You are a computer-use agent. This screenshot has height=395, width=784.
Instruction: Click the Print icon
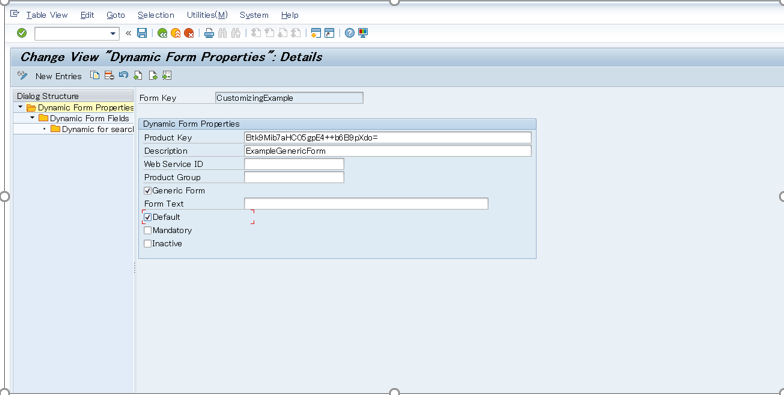point(209,33)
